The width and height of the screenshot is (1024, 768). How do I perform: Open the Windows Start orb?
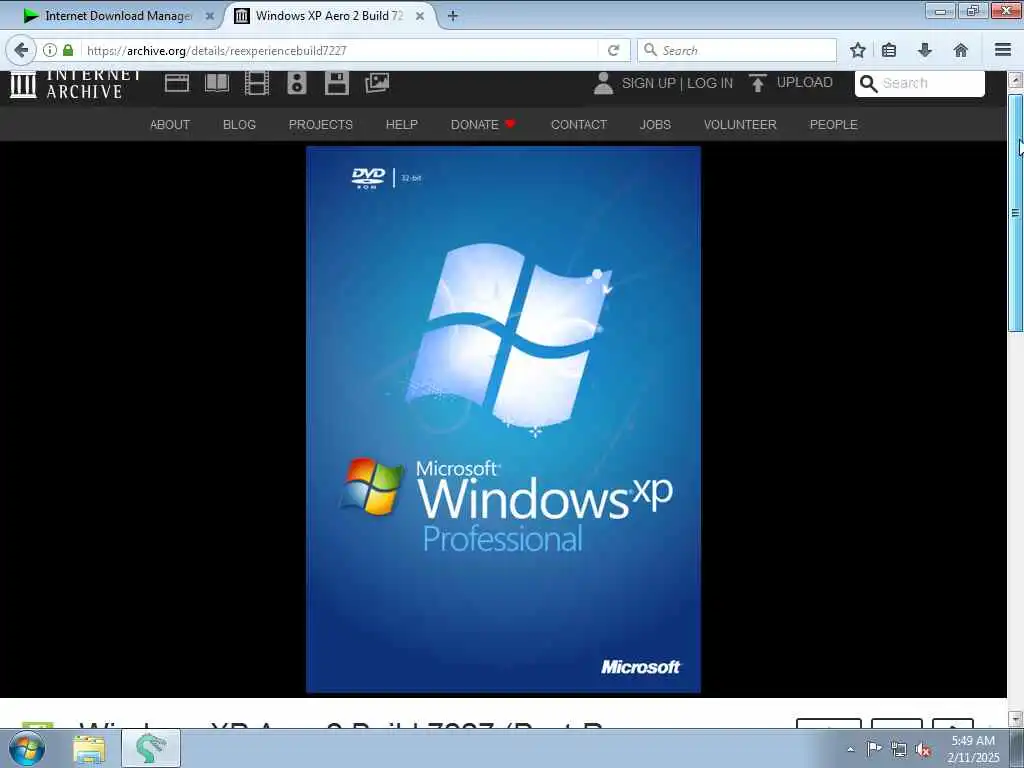pos(27,748)
